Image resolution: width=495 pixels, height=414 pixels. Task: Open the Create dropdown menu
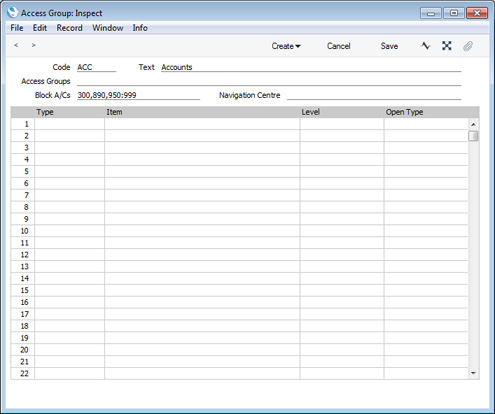[x=286, y=46]
